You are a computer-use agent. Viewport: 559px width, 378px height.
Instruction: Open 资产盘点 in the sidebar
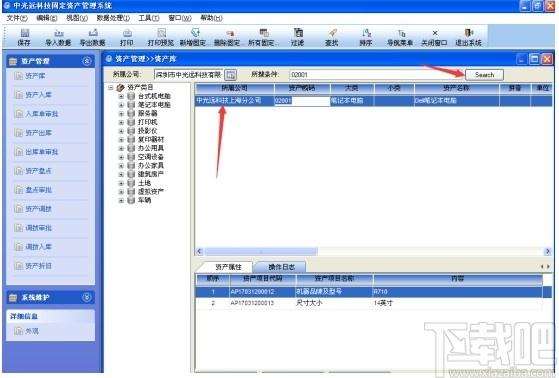point(33,171)
